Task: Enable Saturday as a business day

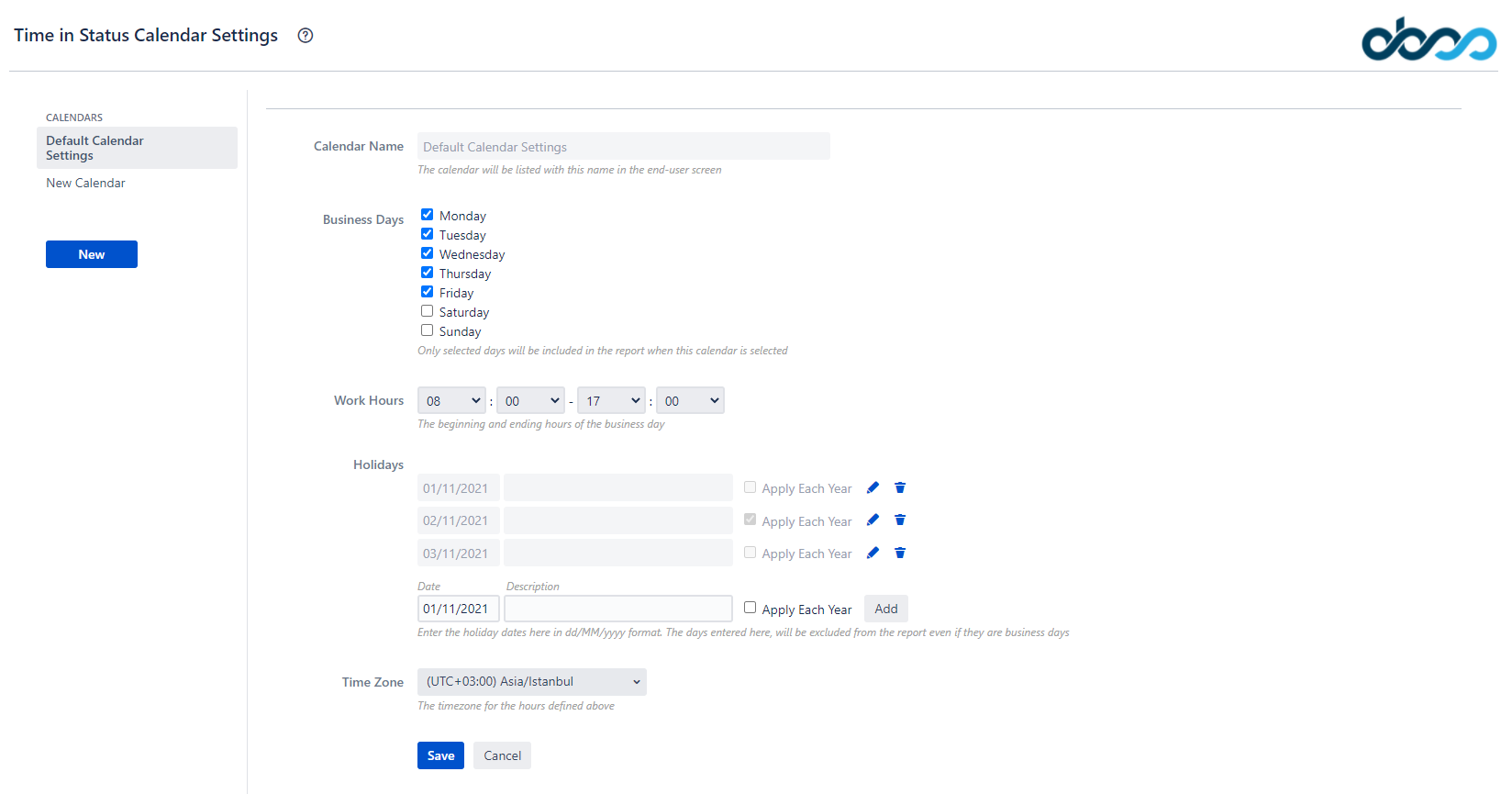Action: 428,311
